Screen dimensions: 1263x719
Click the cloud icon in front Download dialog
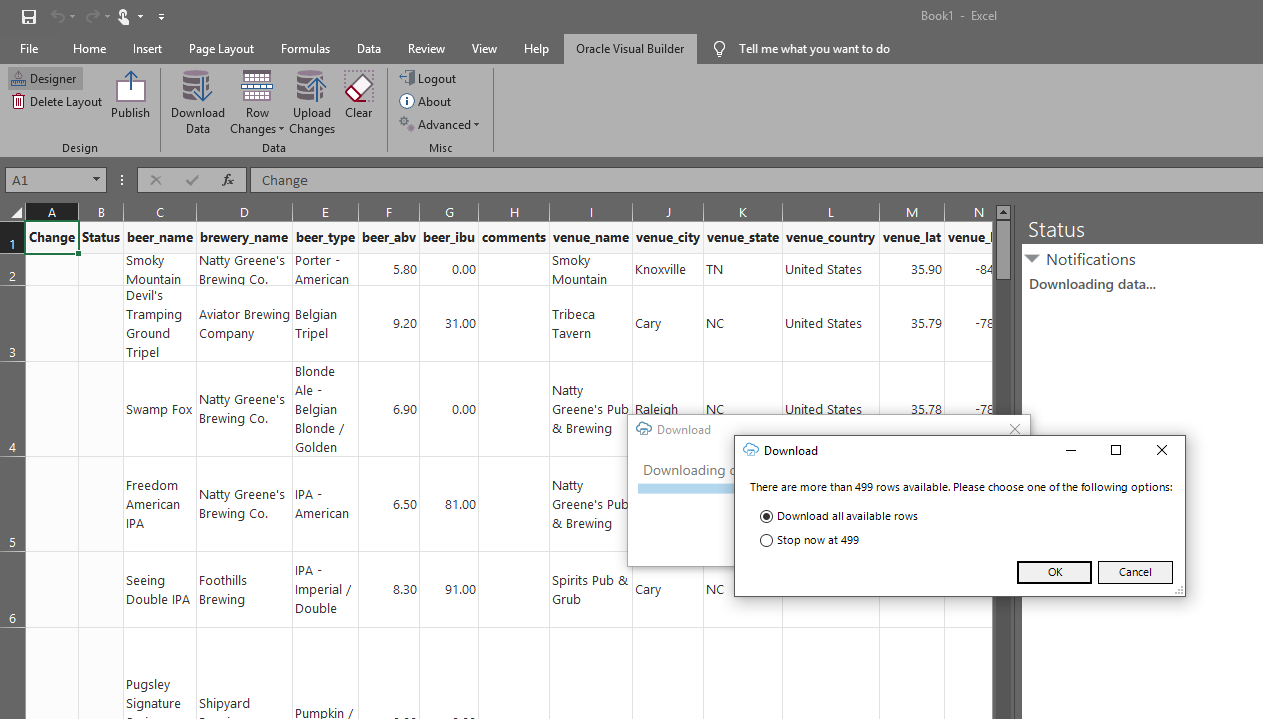coord(751,450)
